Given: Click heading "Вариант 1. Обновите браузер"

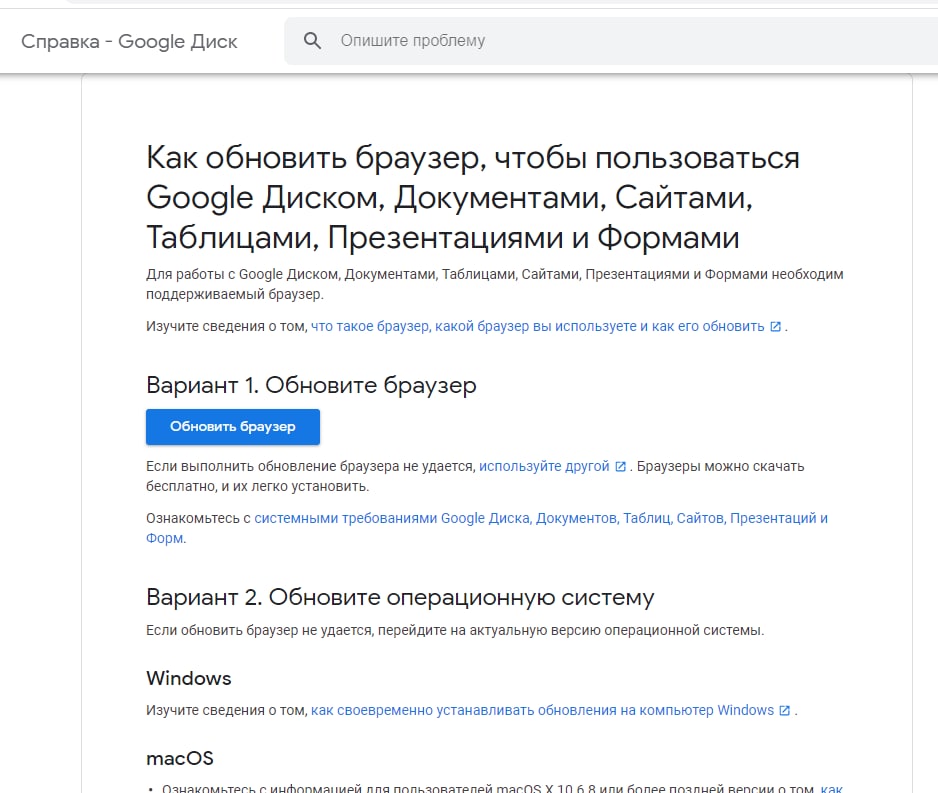Looking at the screenshot, I should pos(311,385).
